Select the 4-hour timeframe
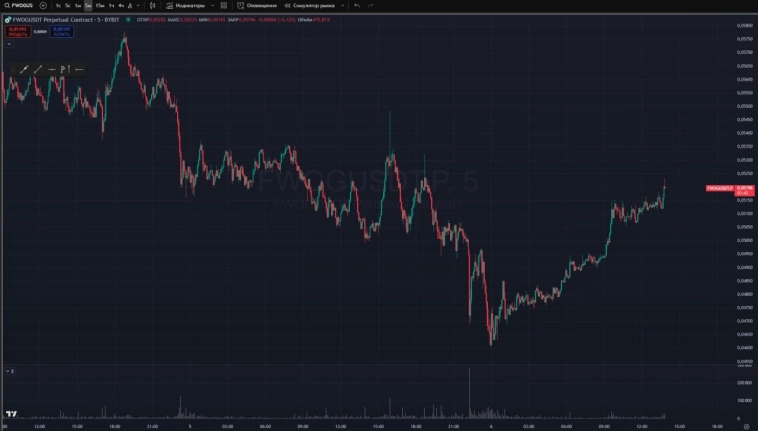The image size is (758, 431). 121,5
